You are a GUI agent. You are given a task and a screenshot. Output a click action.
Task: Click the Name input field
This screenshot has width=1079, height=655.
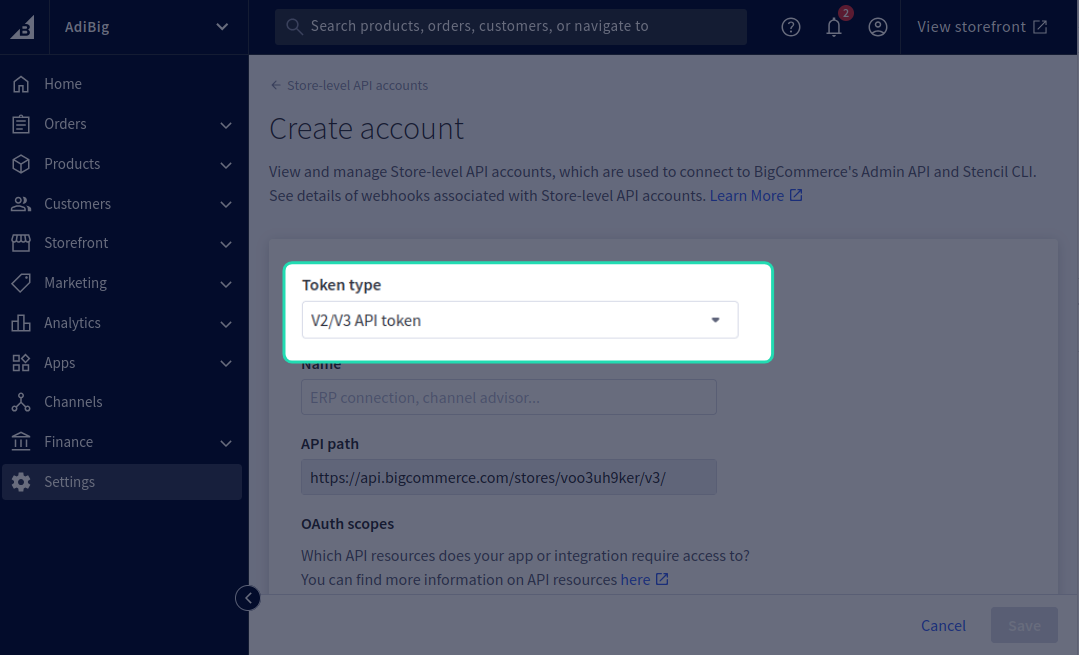coord(509,397)
